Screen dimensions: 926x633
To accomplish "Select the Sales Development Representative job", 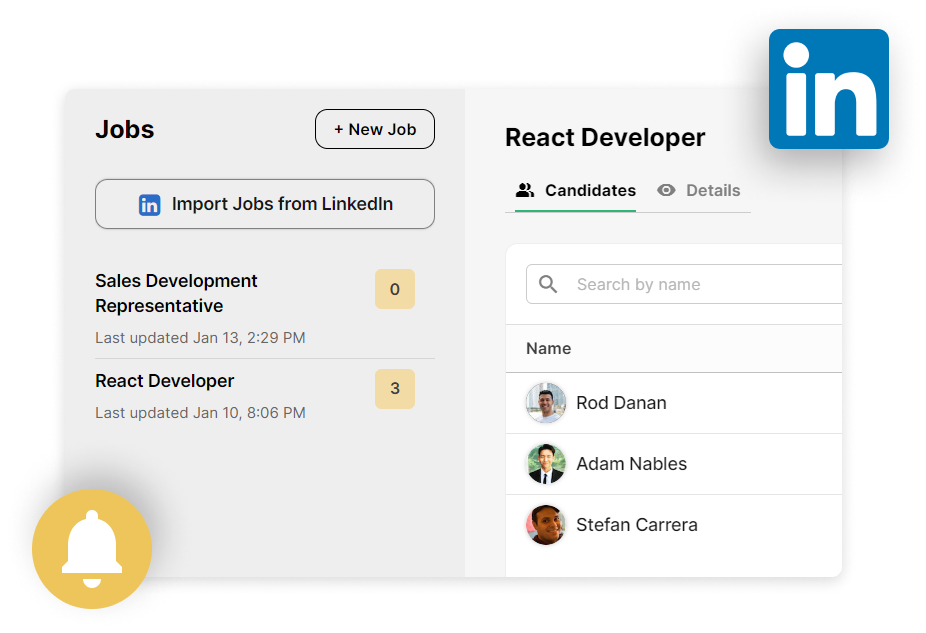I will coord(177,293).
